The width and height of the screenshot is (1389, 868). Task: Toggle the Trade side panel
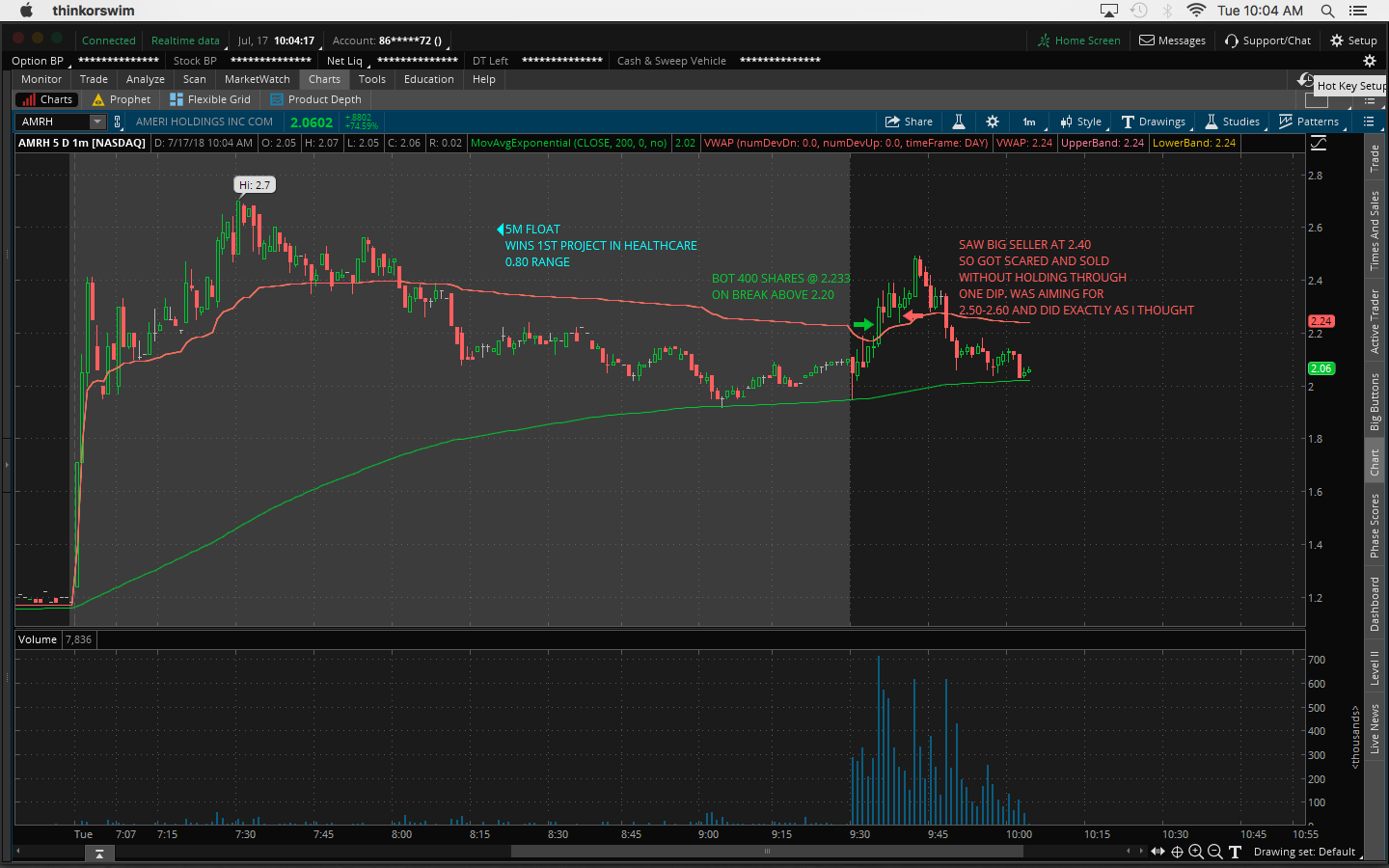click(x=1375, y=158)
